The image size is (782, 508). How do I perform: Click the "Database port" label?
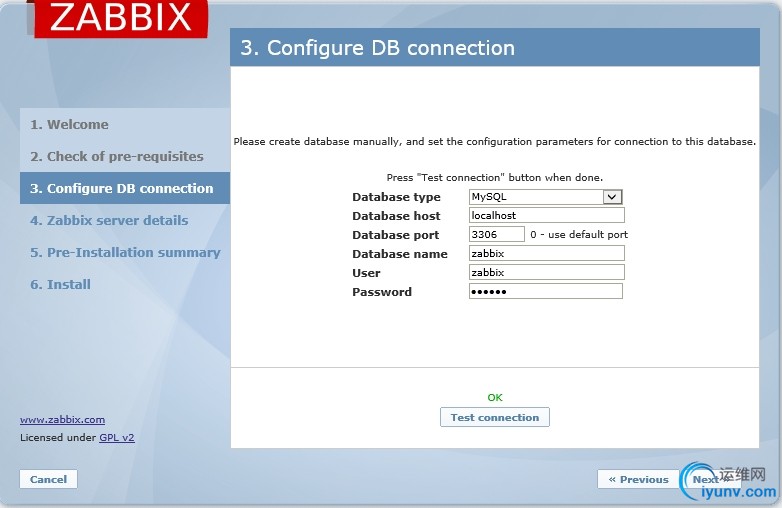(395, 235)
